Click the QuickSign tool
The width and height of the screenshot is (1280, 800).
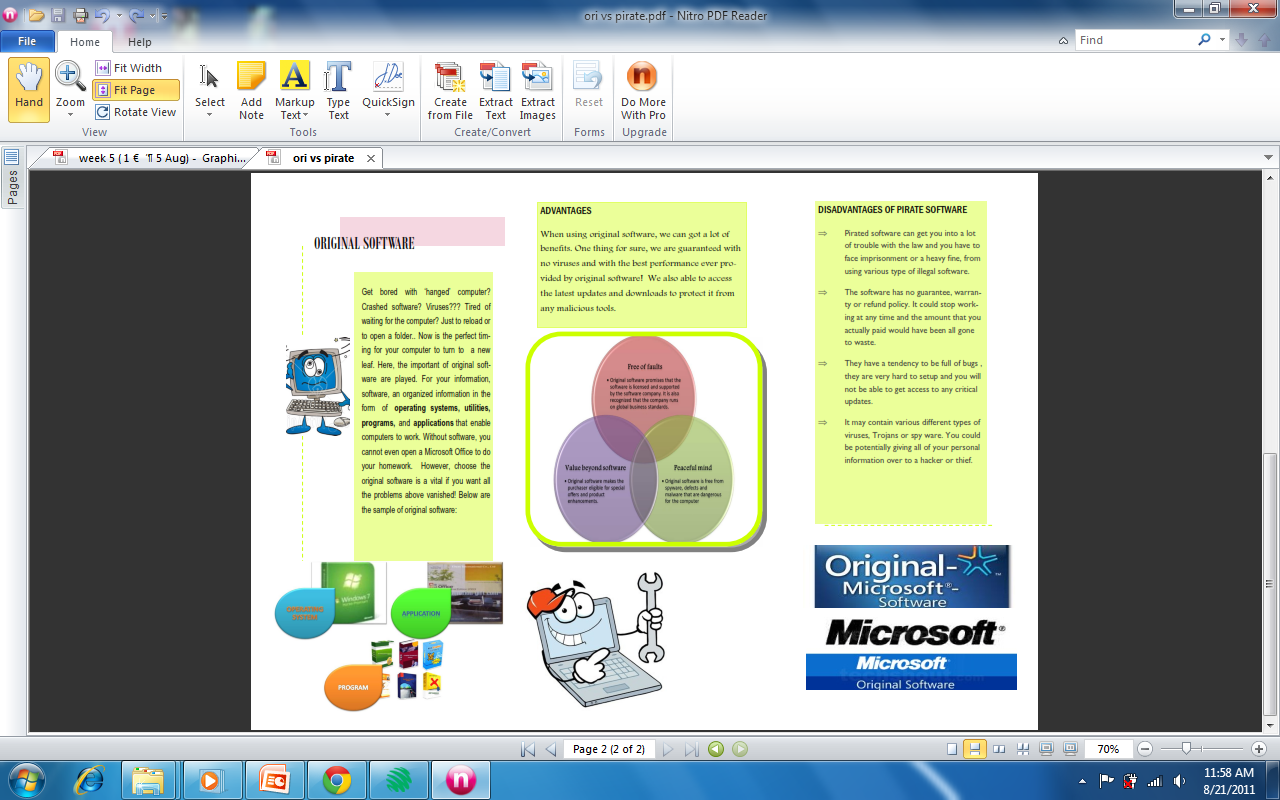click(388, 83)
